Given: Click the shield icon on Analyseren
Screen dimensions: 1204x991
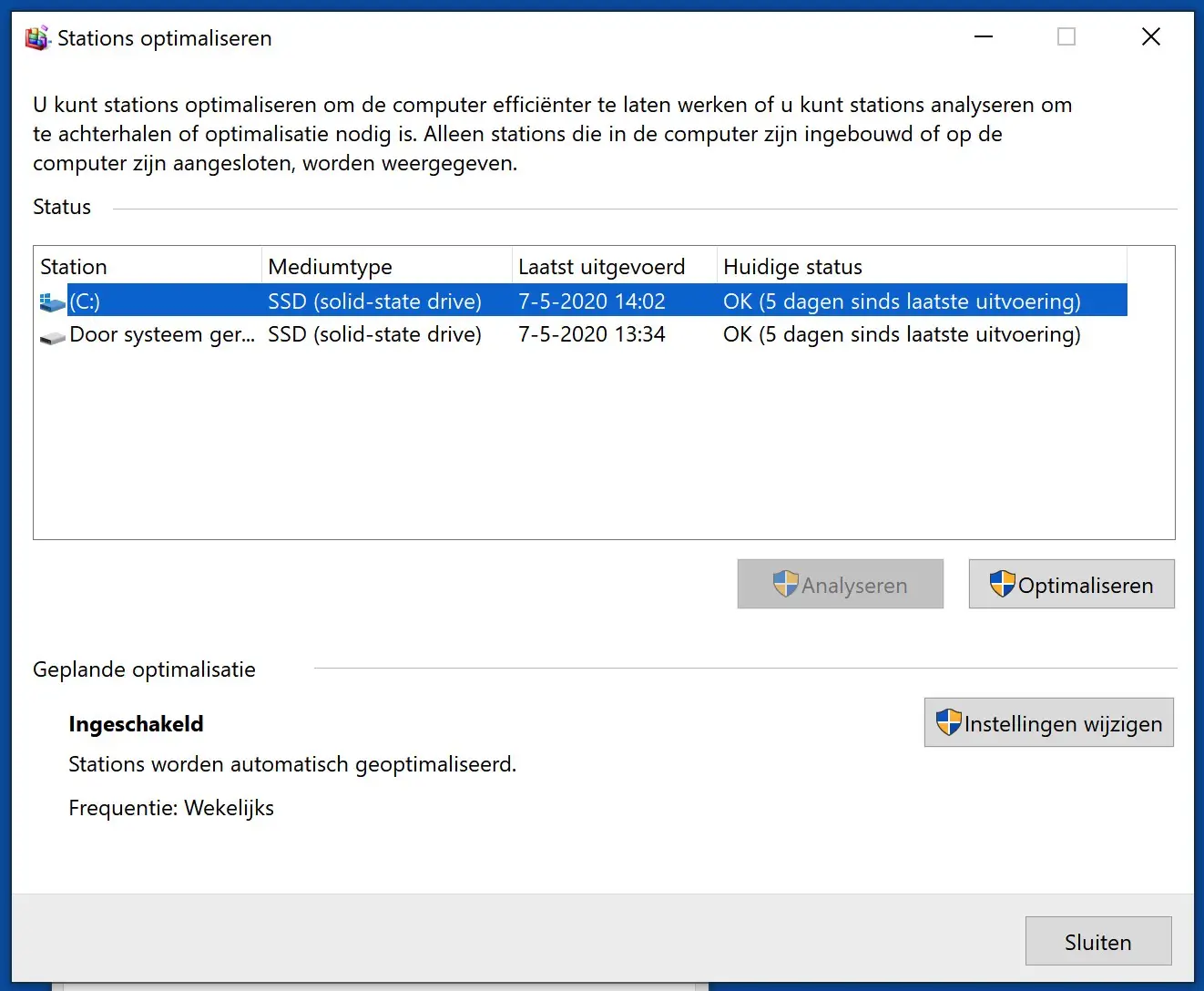Looking at the screenshot, I should pos(785,584).
